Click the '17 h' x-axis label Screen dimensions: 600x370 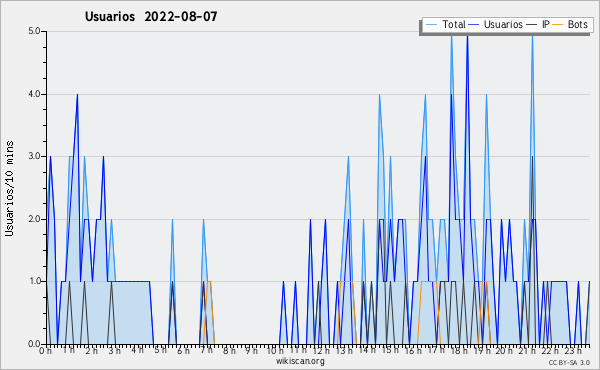[x=436, y=350]
